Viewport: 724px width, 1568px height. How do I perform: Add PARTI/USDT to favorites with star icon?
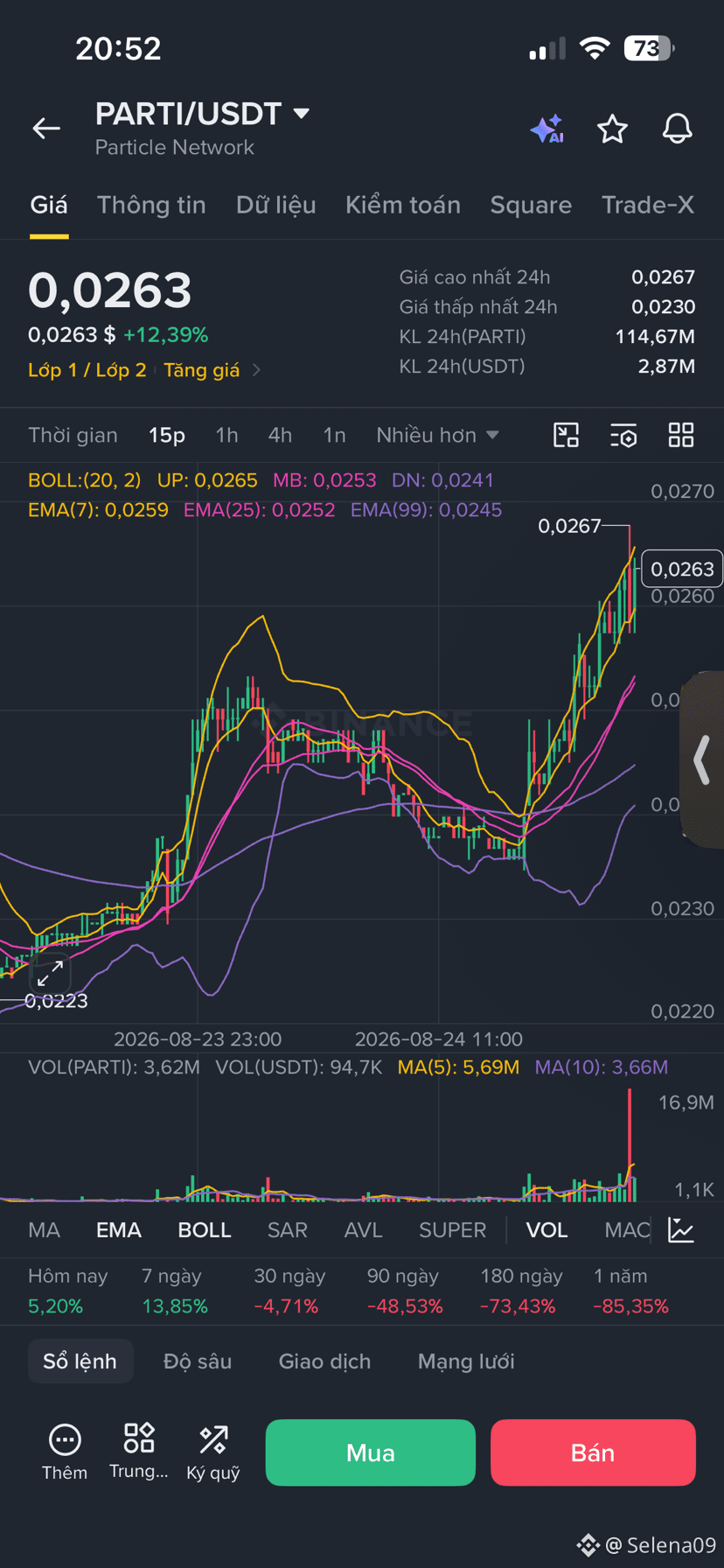point(612,129)
